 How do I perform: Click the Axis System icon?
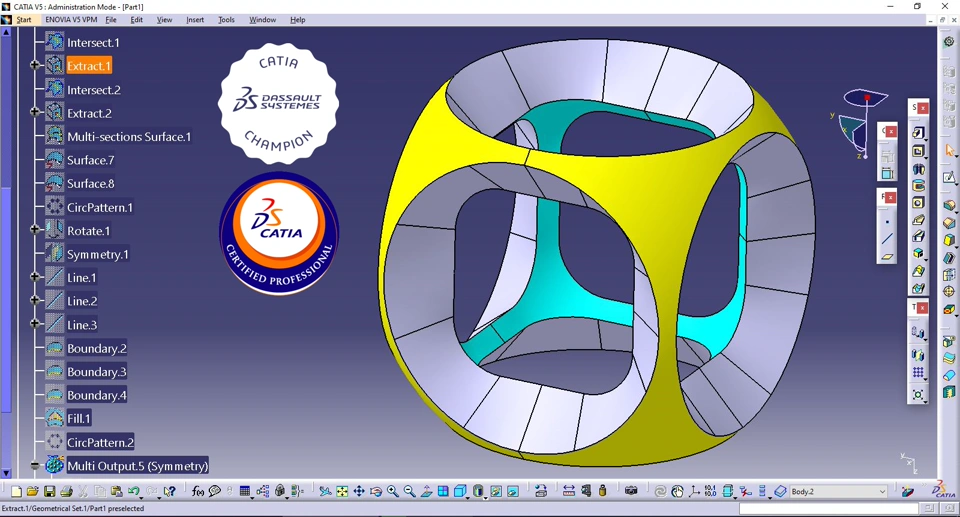[694, 491]
